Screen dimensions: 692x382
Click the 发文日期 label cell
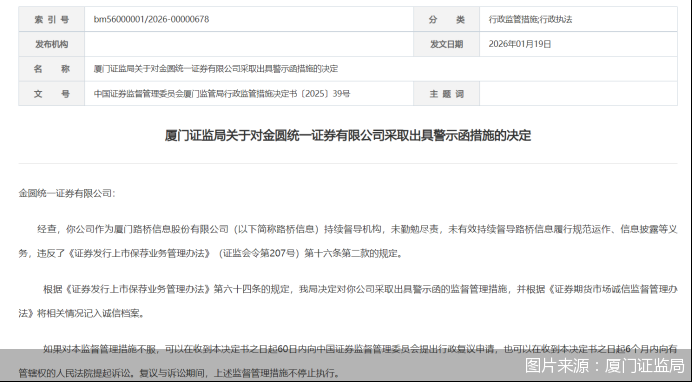pyautogui.click(x=446, y=44)
